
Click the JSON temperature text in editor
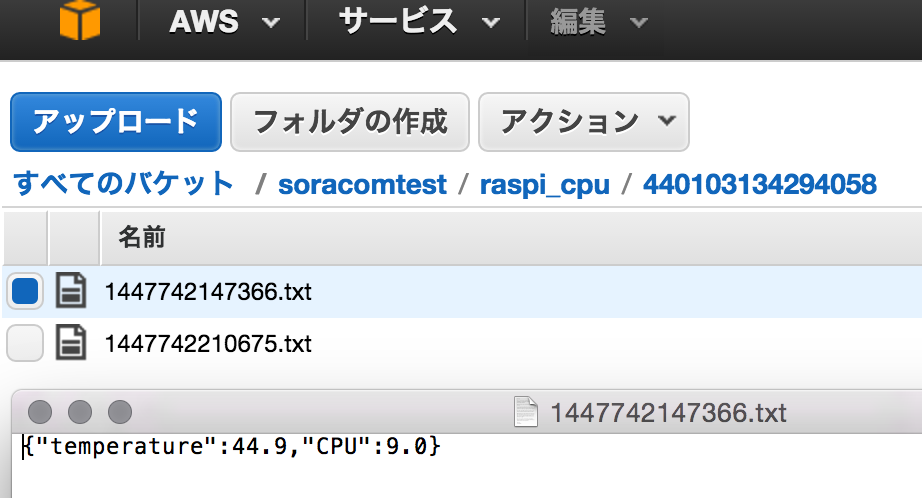click(232, 446)
